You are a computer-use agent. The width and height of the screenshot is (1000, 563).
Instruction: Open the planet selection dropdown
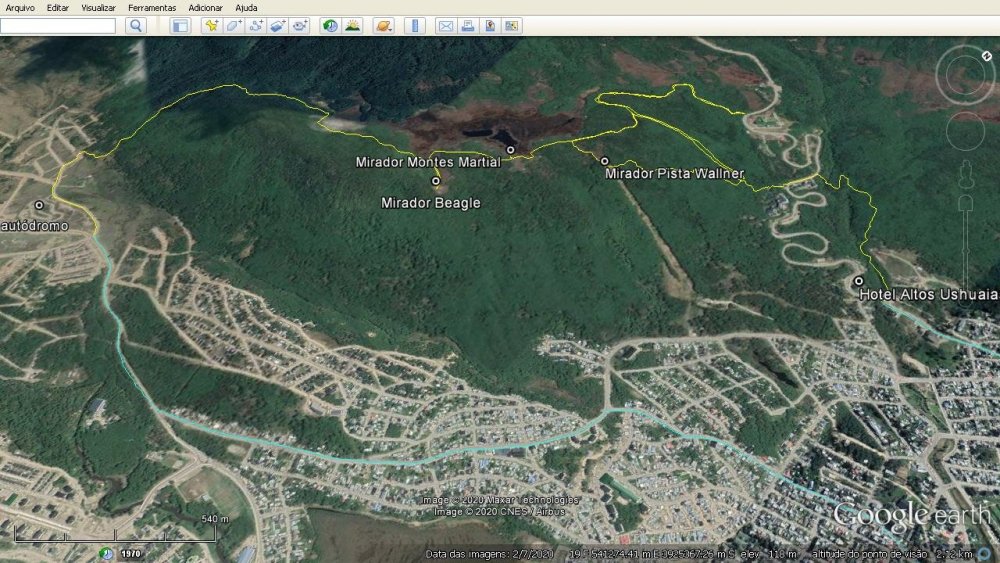pos(383,26)
